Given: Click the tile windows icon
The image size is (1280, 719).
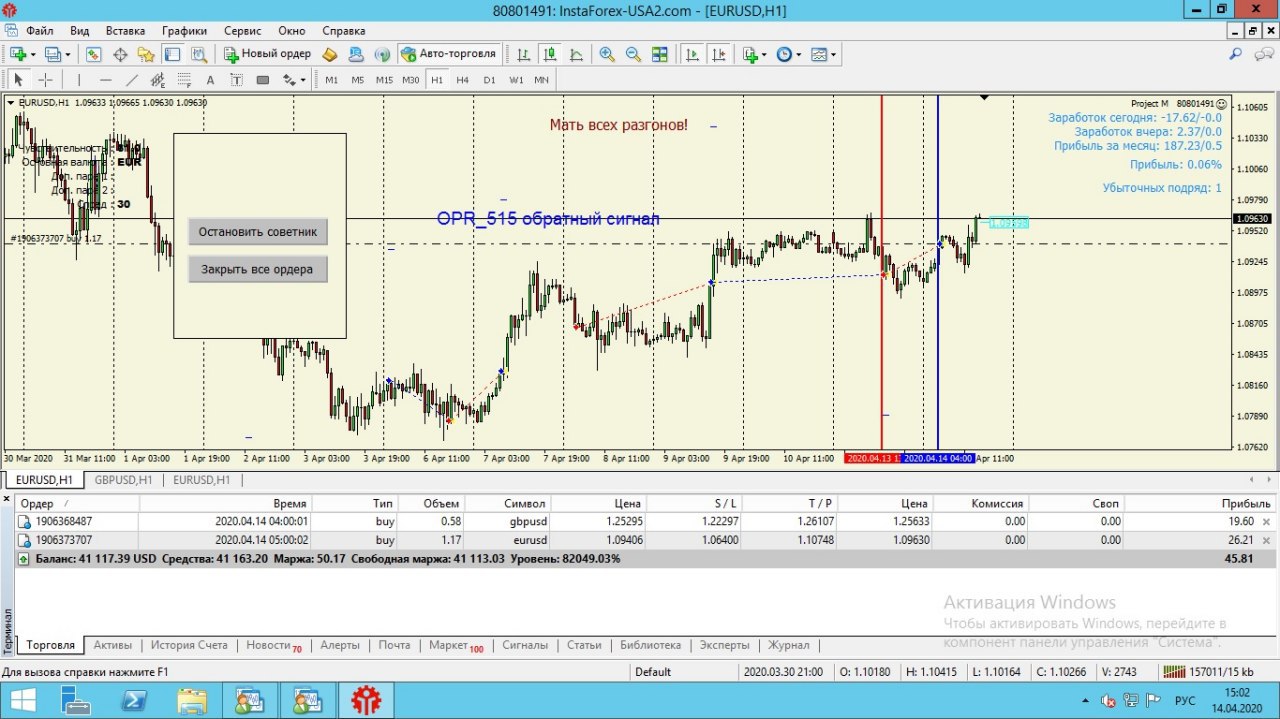Looking at the screenshot, I should click(x=659, y=54).
